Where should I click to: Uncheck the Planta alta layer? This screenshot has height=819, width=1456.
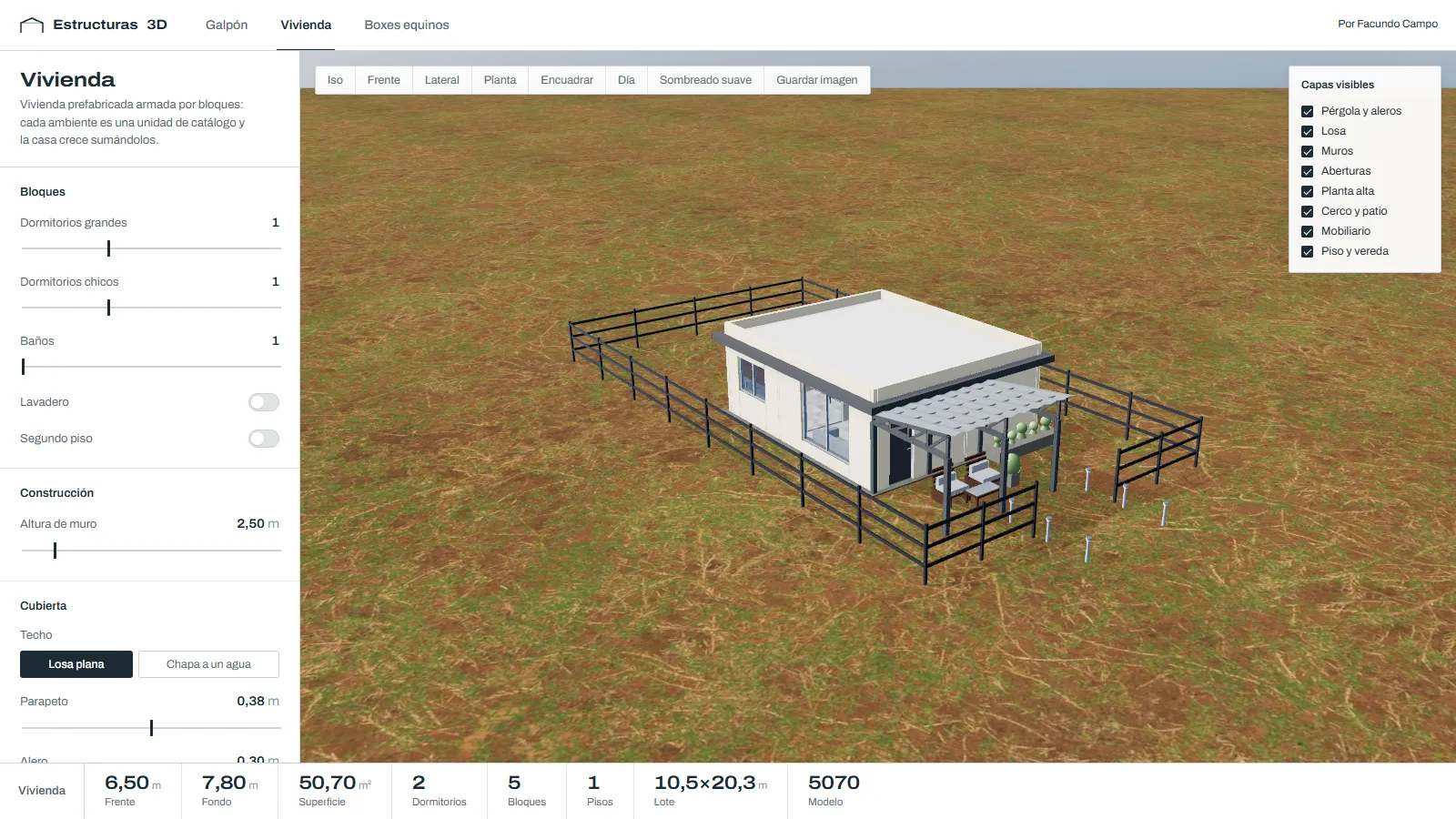coord(1308,191)
